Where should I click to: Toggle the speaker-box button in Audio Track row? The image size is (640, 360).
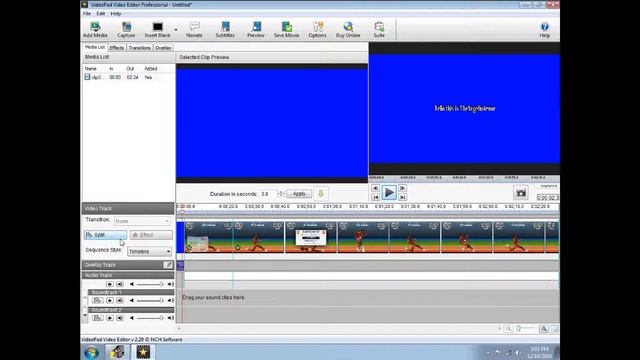coord(120,284)
